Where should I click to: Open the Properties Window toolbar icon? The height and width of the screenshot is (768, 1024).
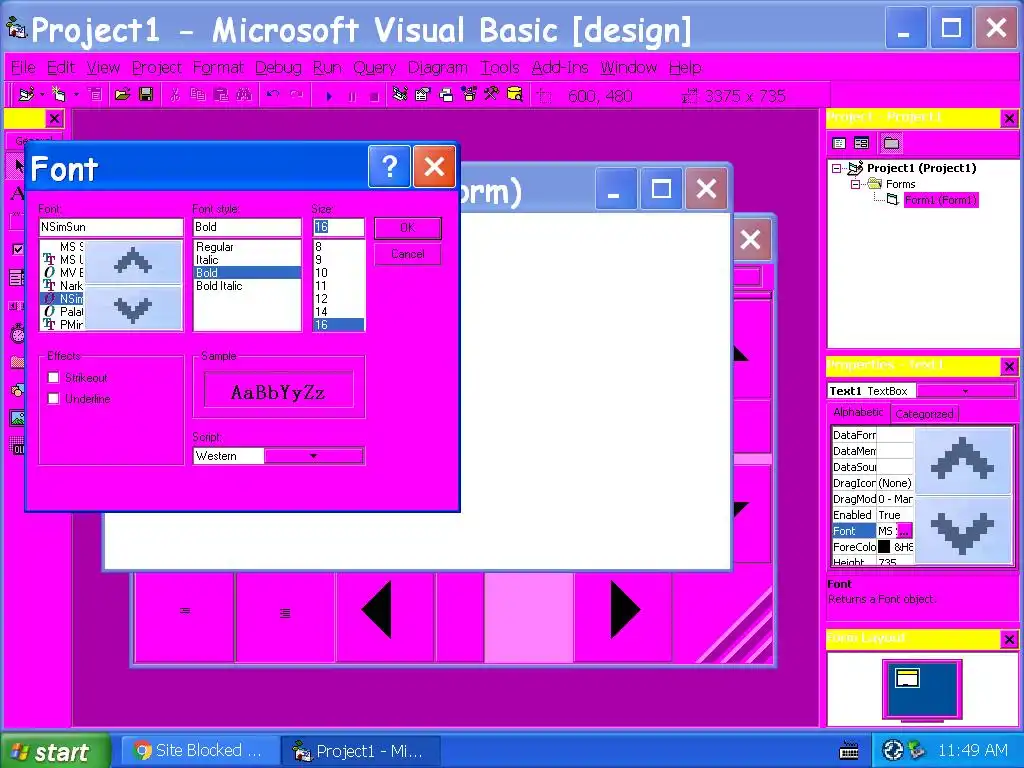click(423, 95)
